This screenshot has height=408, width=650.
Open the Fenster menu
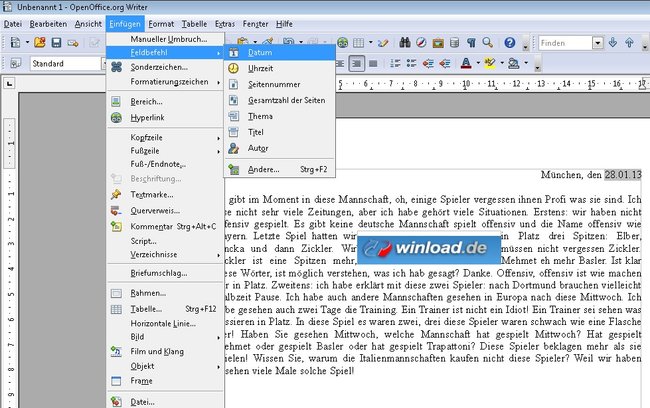tap(255, 24)
